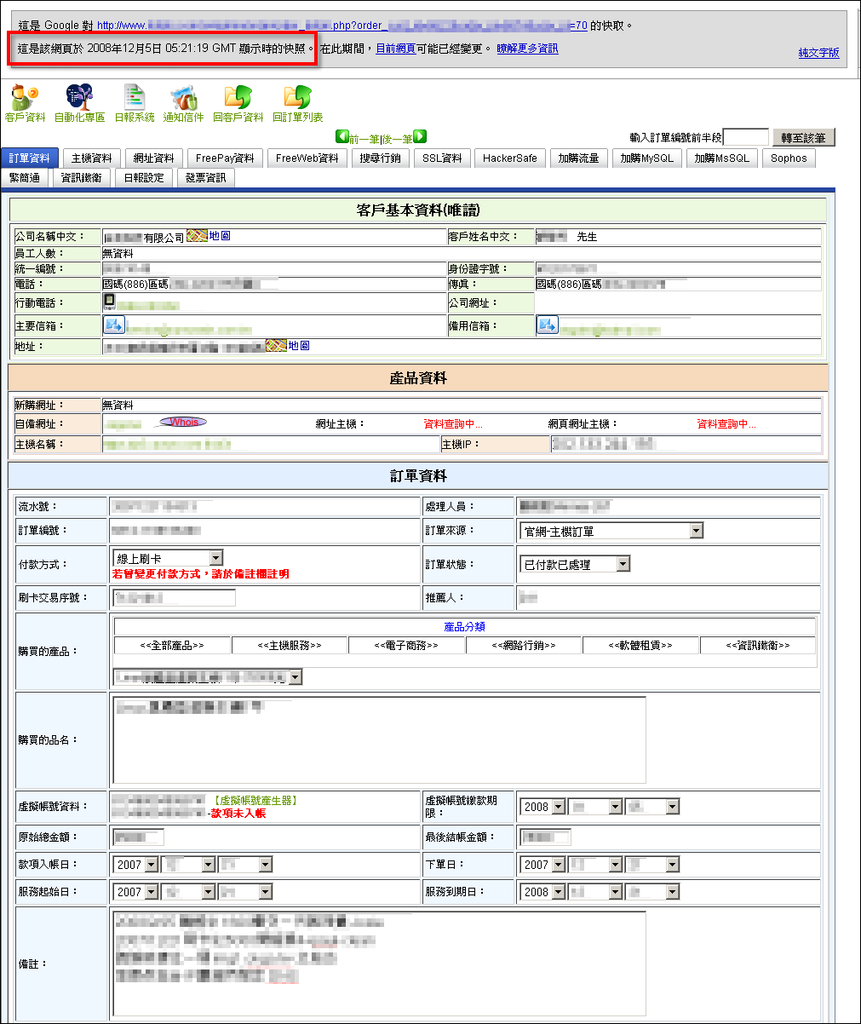The width and height of the screenshot is (861, 1024).
Task: Click the mail icon for 主要信箱
Action: [x=114, y=324]
